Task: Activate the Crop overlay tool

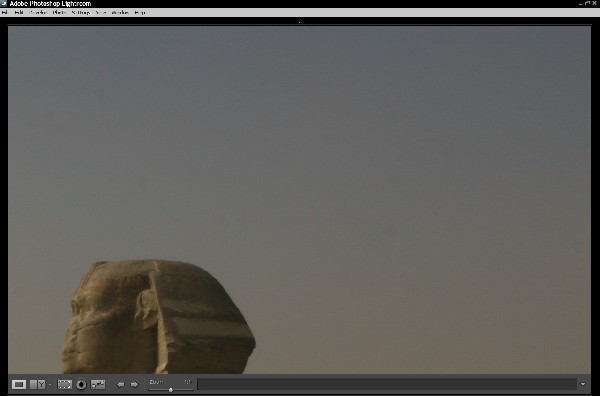Action: [64, 384]
